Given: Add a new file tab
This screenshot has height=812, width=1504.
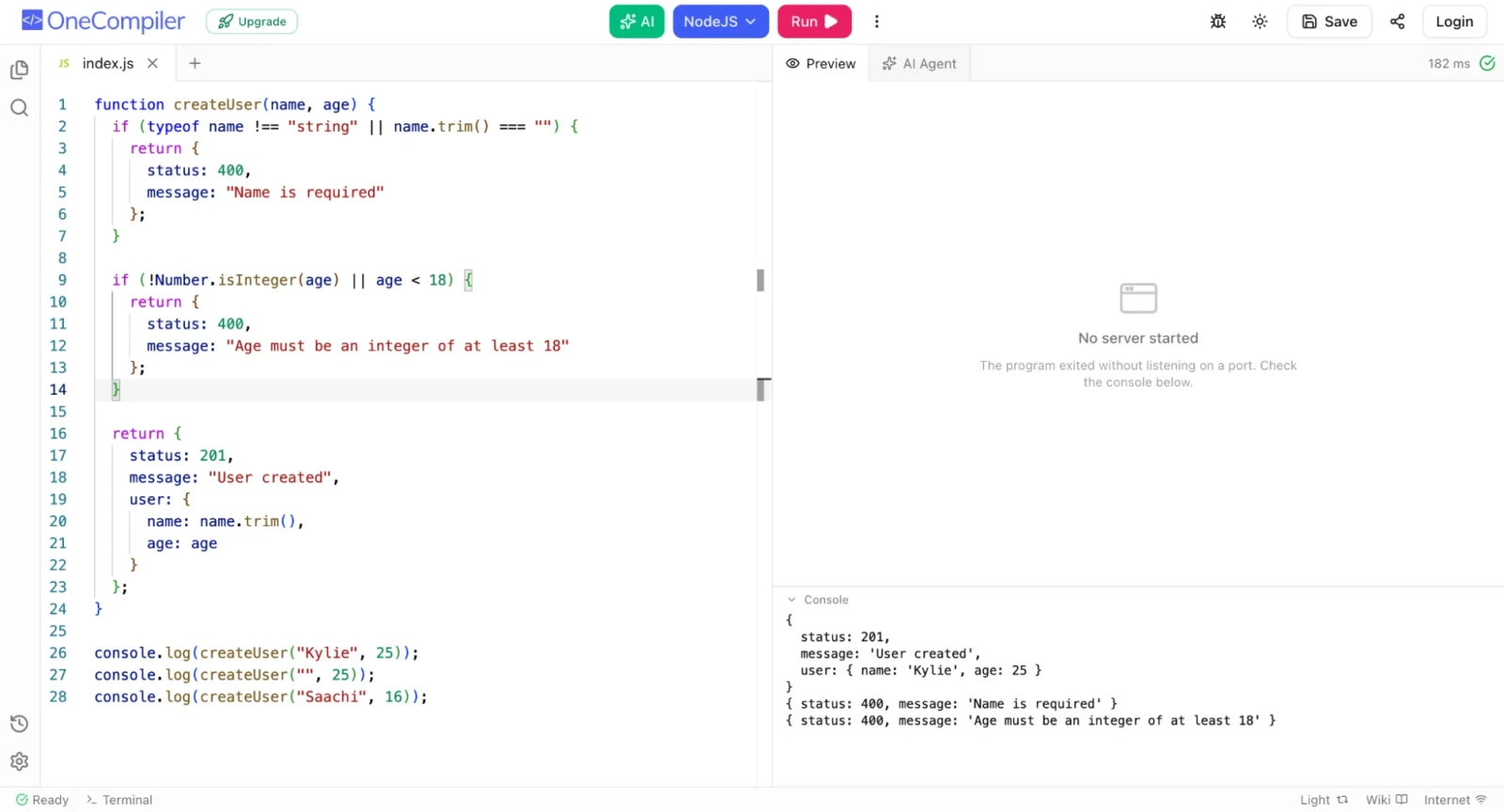Looking at the screenshot, I should (195, 63).
